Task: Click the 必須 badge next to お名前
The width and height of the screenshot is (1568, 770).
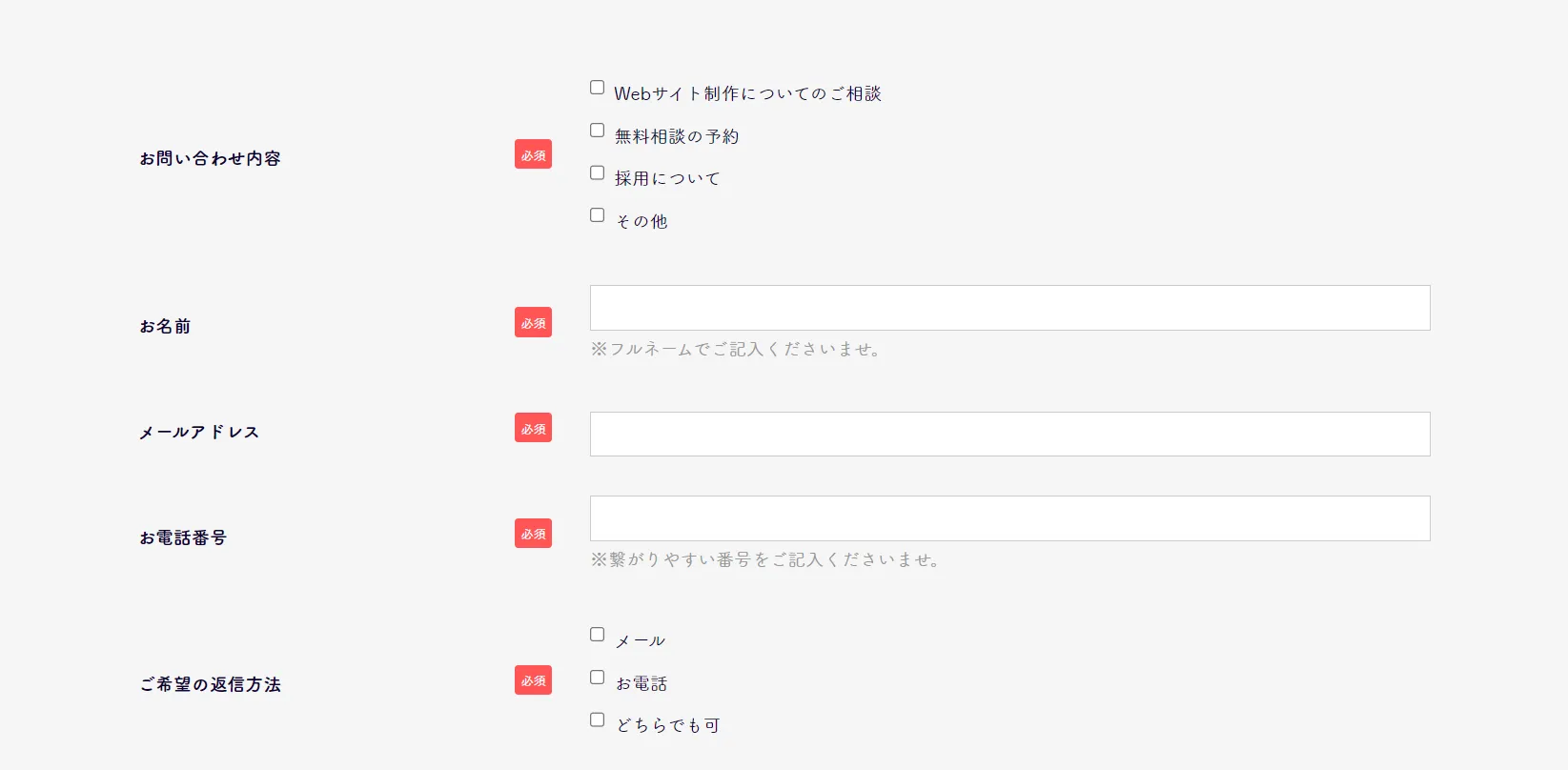Action: pos(533,322)
